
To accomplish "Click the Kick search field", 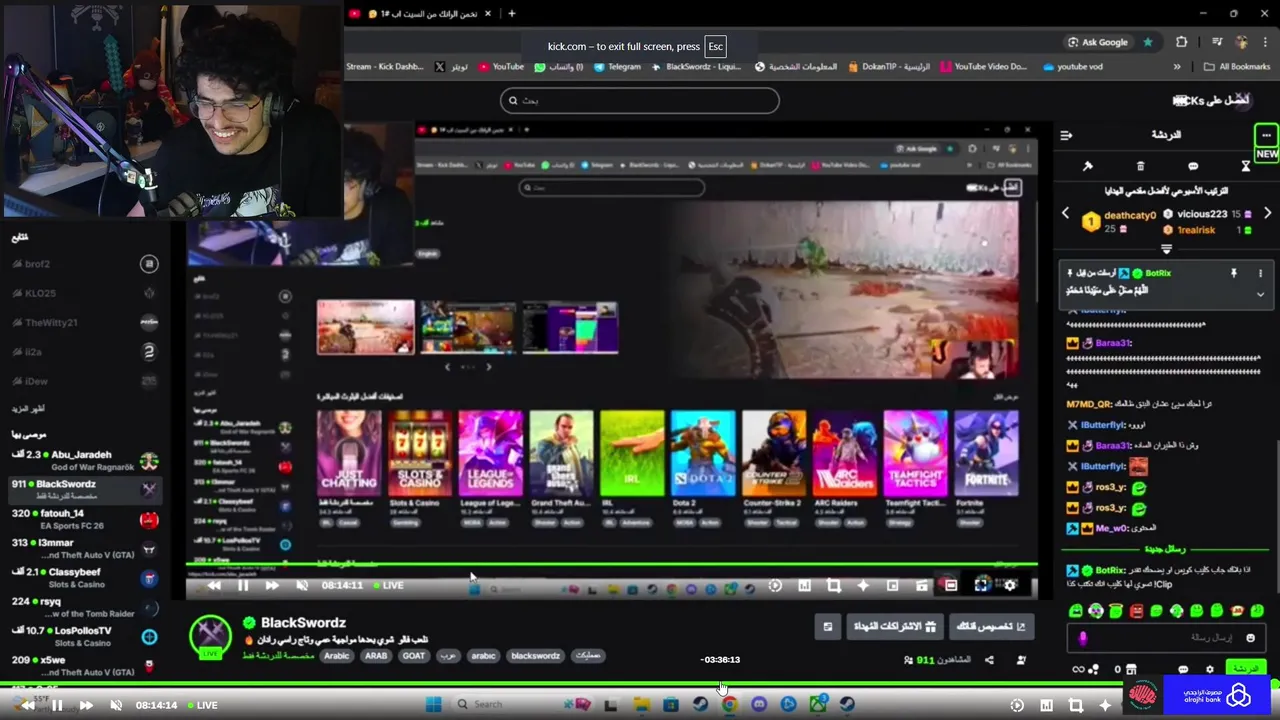I will point(640,100).
